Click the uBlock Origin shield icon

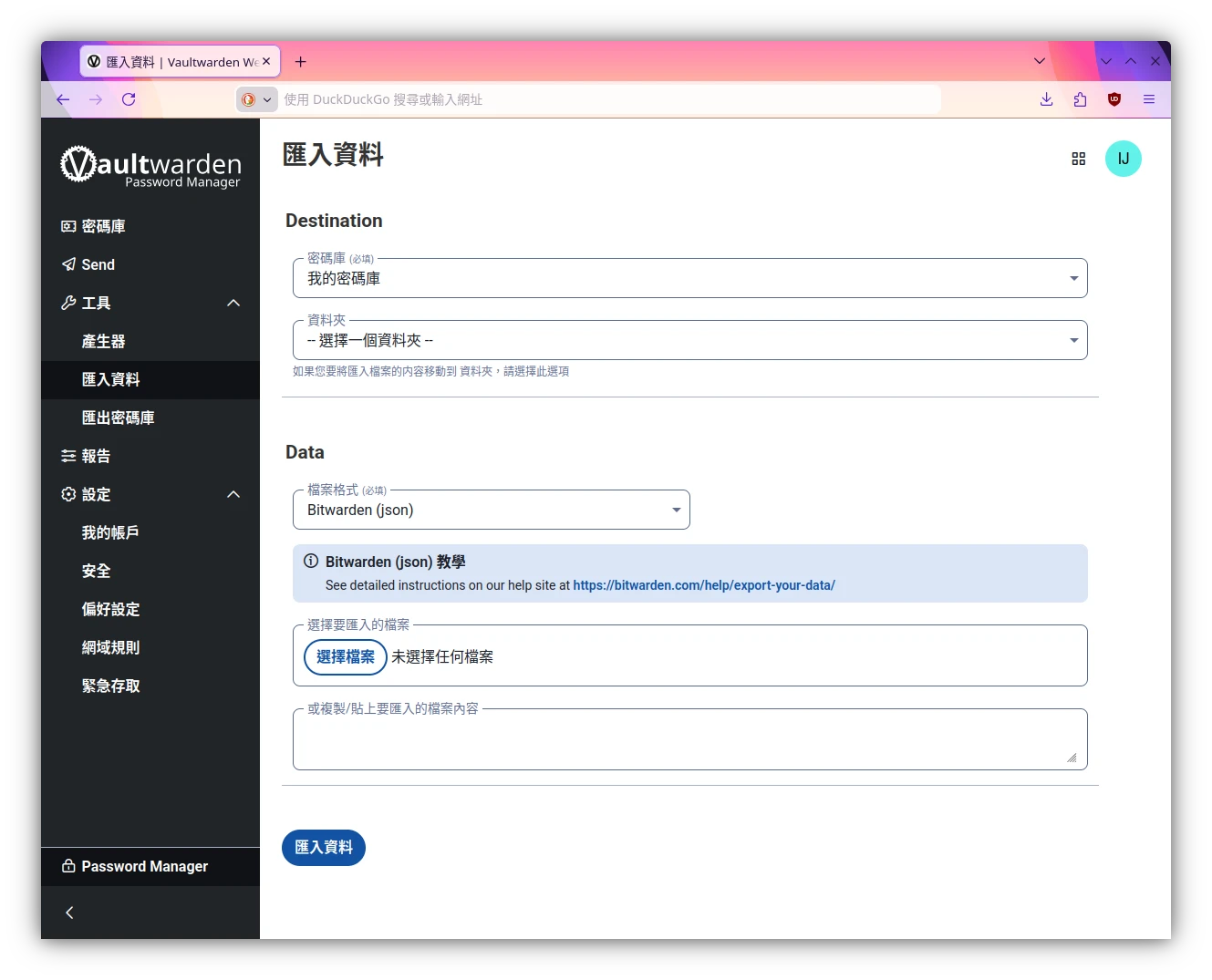(x=1114, y=99)
